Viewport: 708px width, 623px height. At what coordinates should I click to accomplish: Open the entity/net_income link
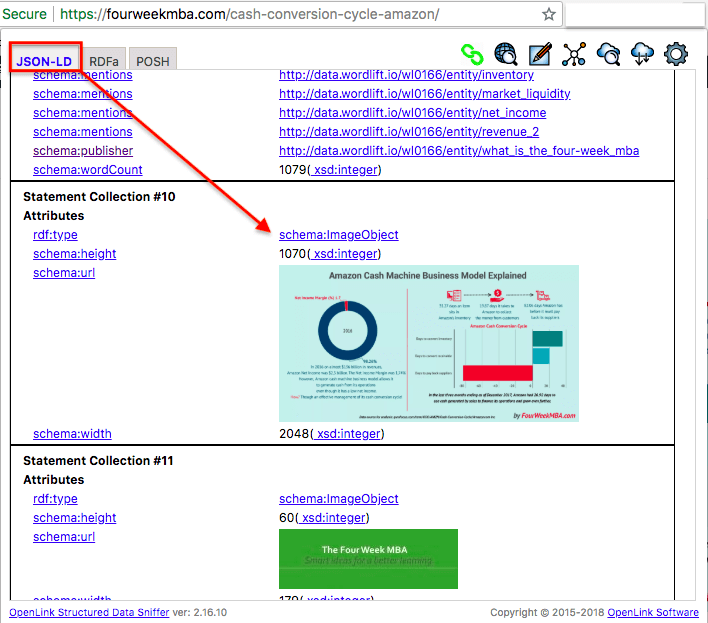[x=412, y=113]
